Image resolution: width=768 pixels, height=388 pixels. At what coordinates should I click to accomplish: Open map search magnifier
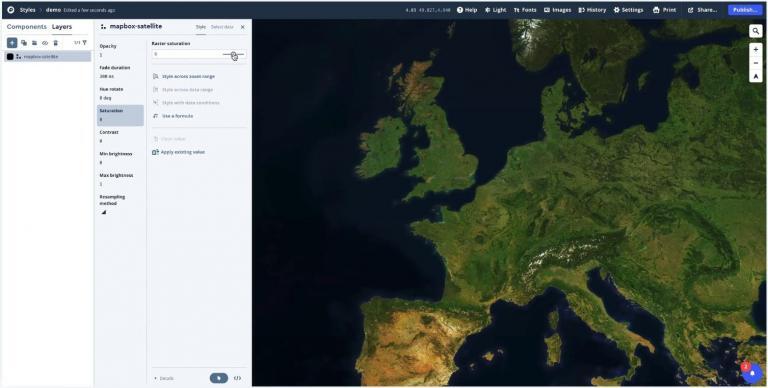756,31
